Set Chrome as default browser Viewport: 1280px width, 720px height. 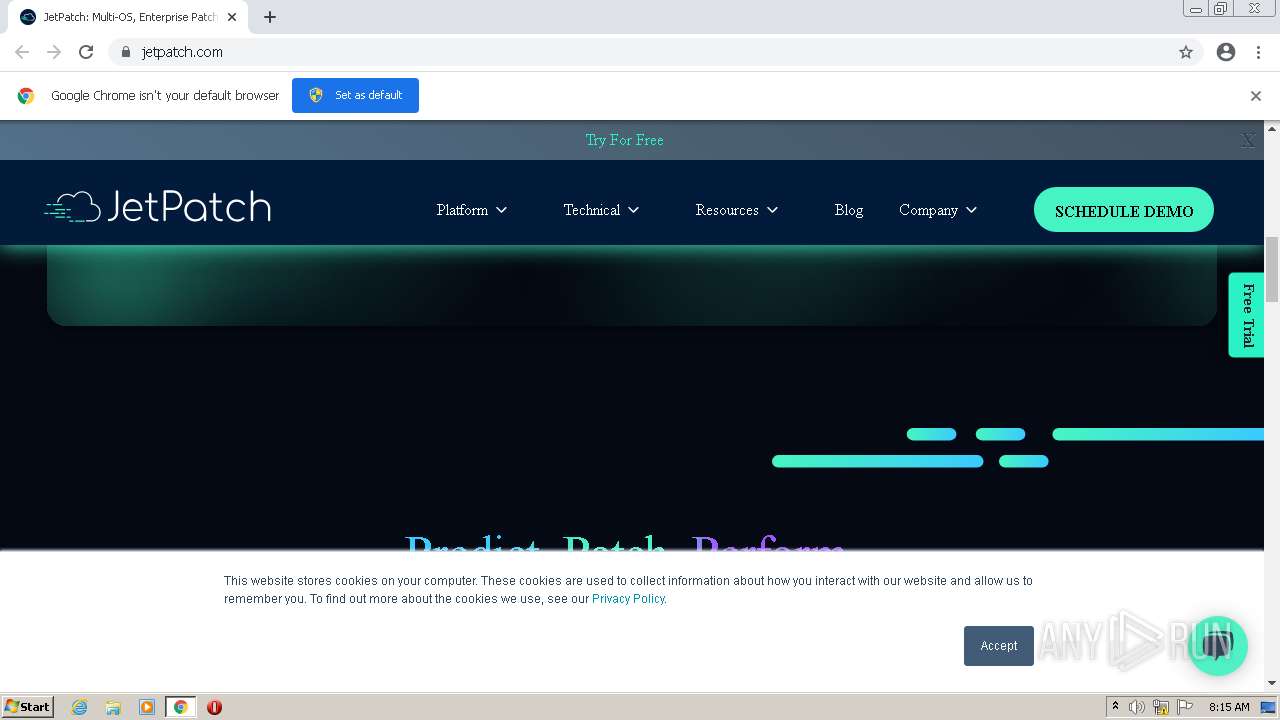[355, 95]
